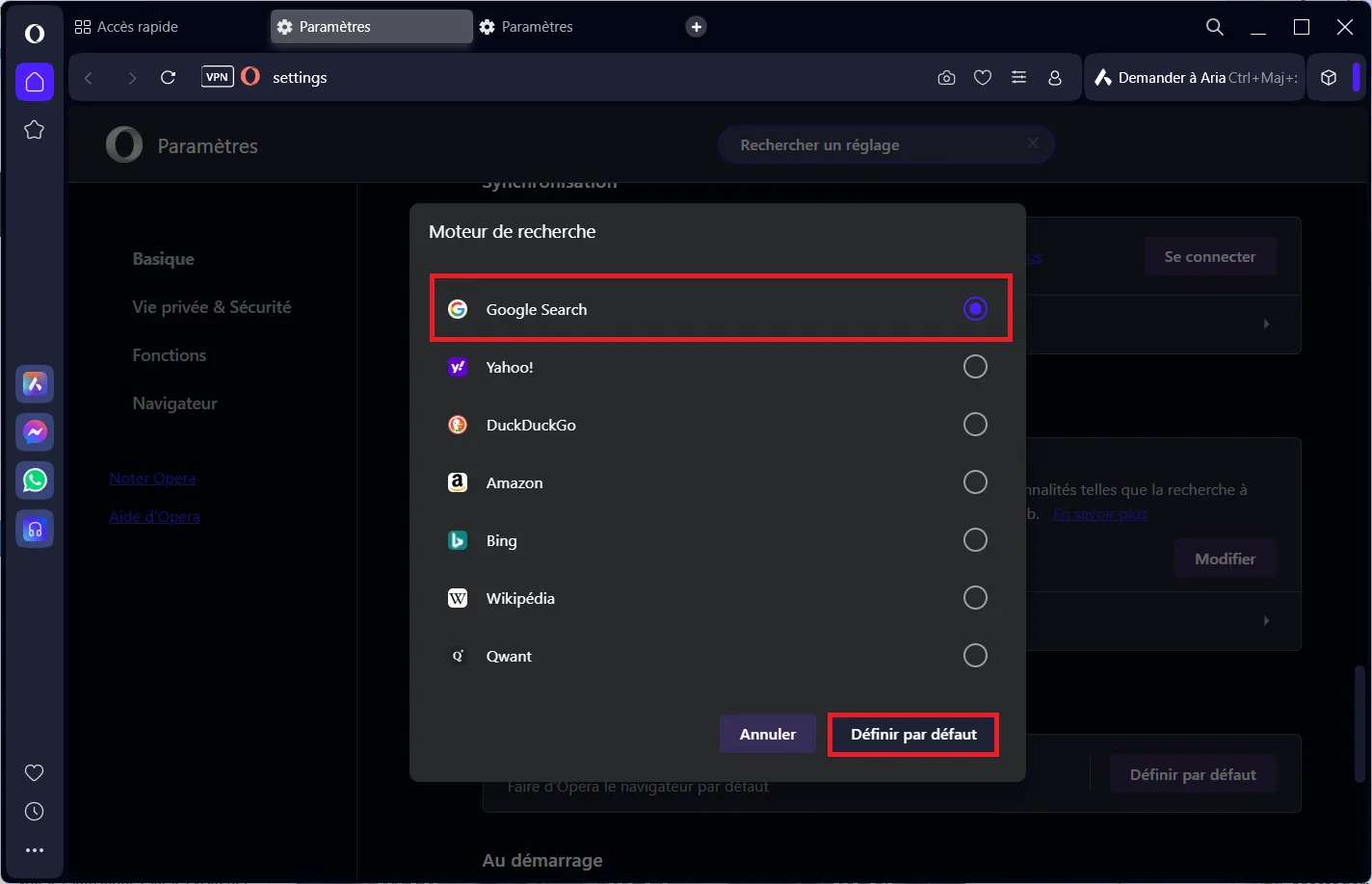Viewport: 1372px width, 884px height.
Task: Select the Google Search radio button
Action: tap(975, 309)
